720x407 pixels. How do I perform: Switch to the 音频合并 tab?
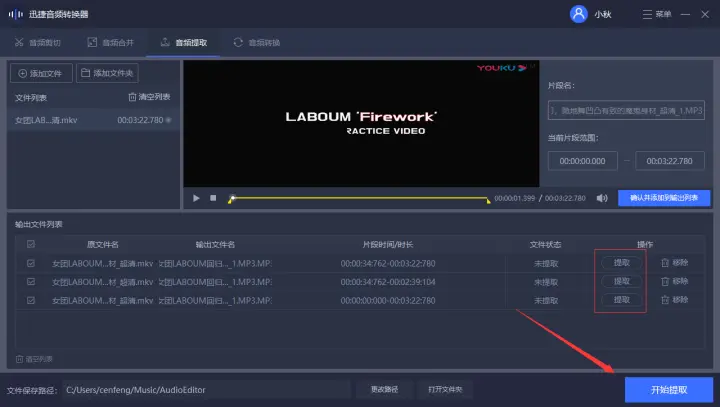(x=111, y=42)
